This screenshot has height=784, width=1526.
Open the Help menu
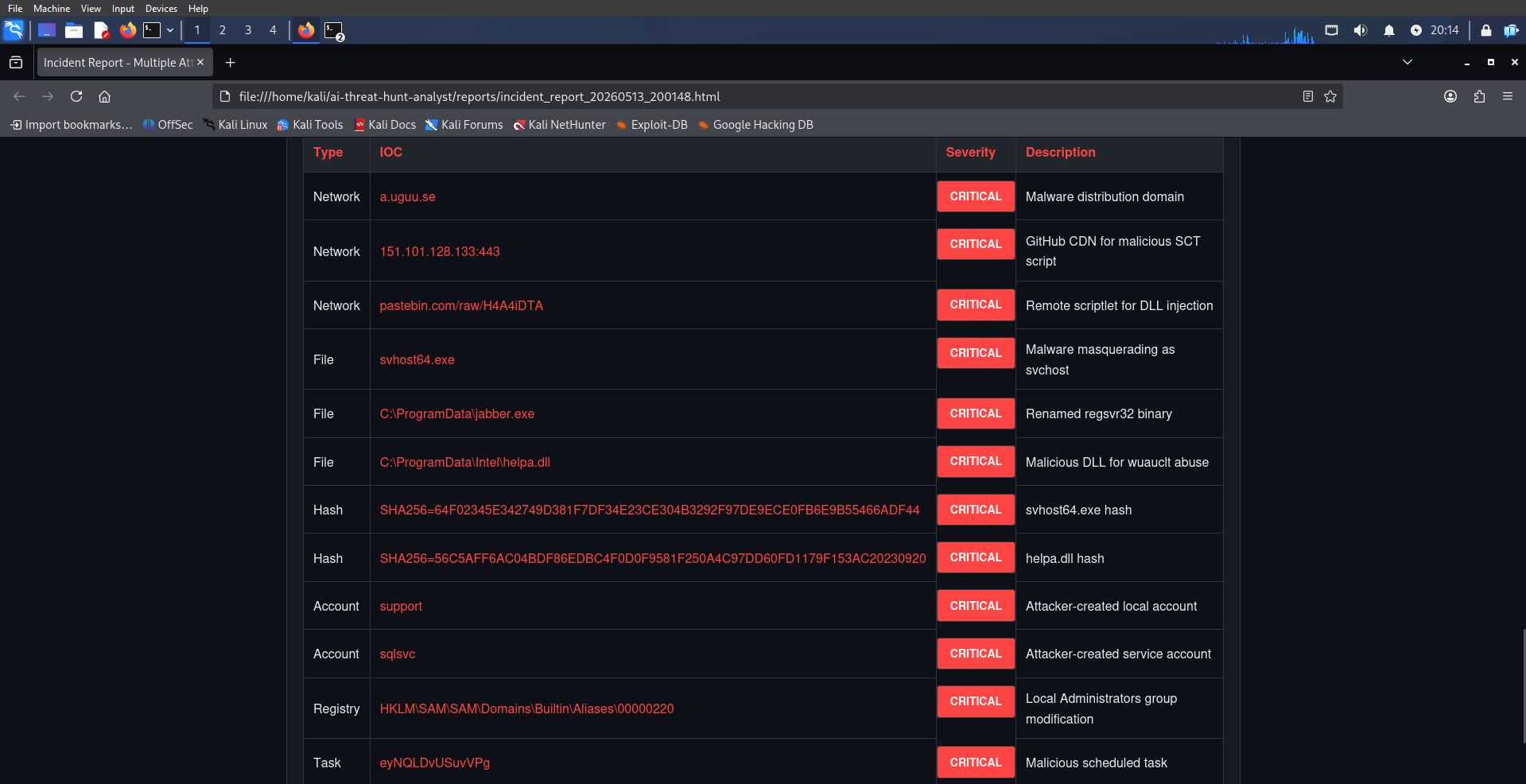pos(198,8)
